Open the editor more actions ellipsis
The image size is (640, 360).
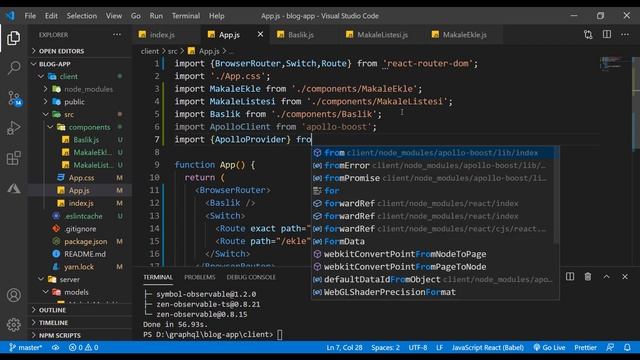[625, 35]
